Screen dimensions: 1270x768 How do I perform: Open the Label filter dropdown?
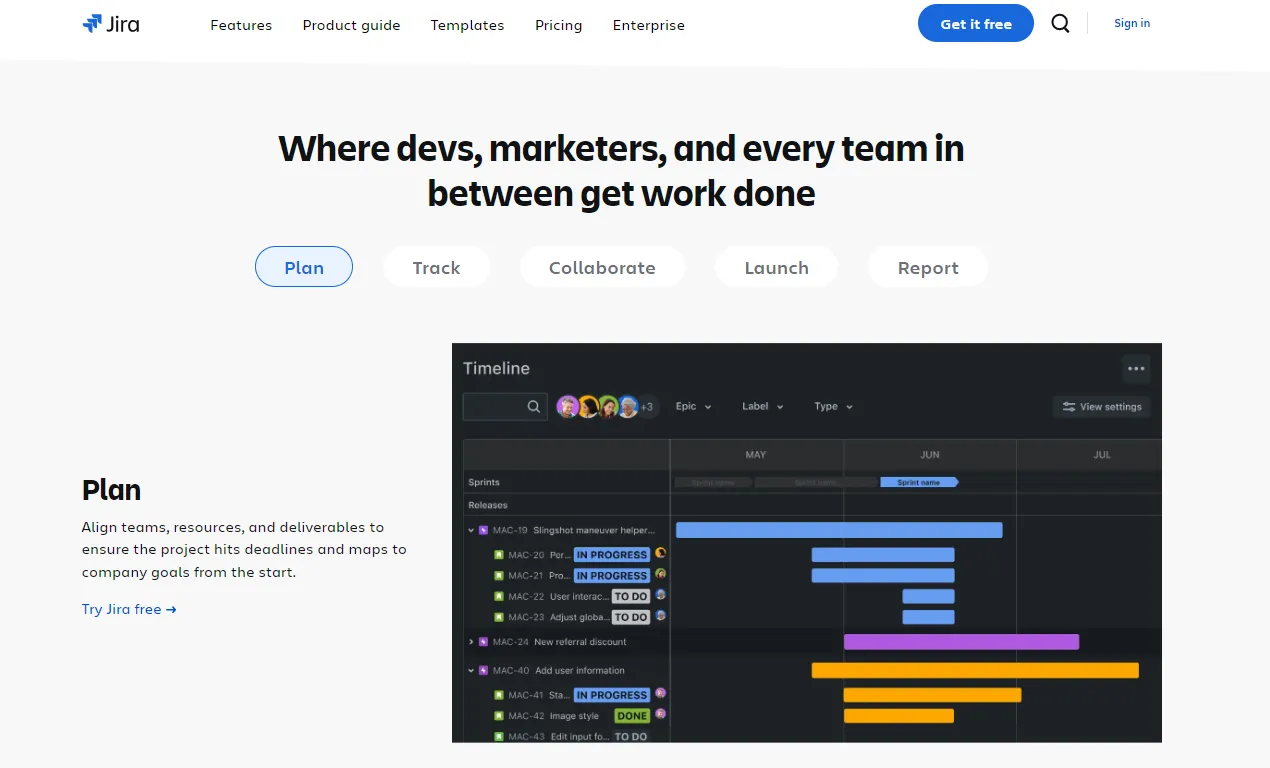762,406
